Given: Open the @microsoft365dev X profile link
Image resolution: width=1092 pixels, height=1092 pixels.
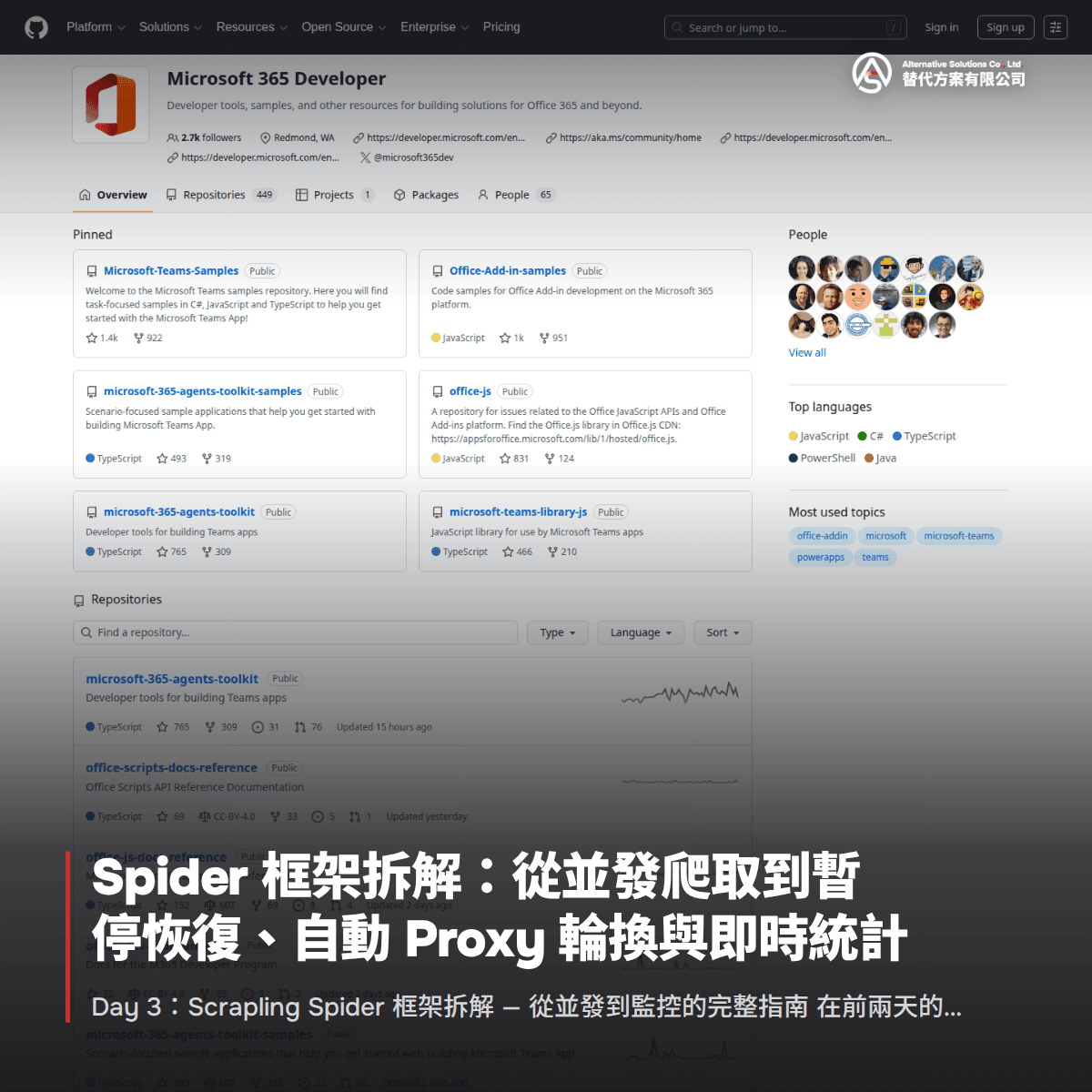Looking at the screenshot, I should (x=407, y=157).
